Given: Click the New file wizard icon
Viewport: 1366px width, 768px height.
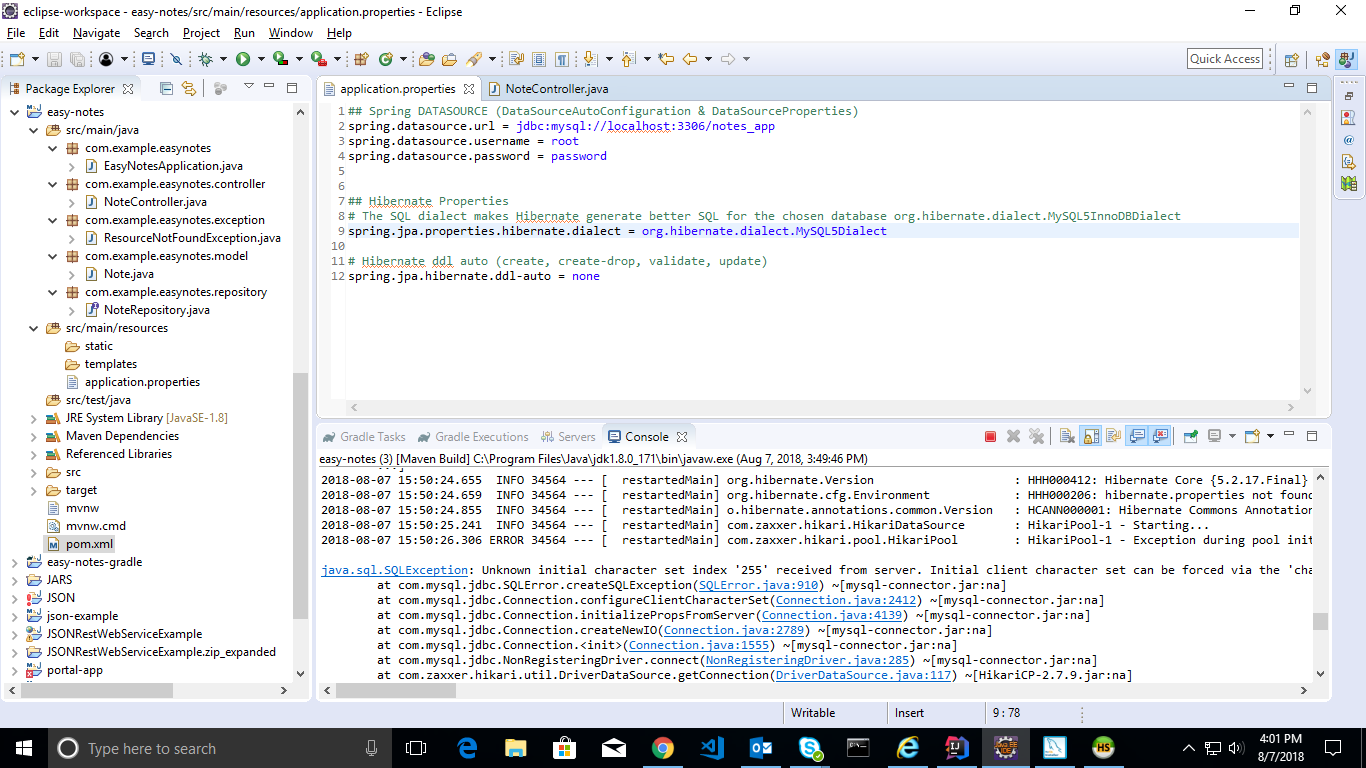Looking at the screenshot, I should pos(17,59).
